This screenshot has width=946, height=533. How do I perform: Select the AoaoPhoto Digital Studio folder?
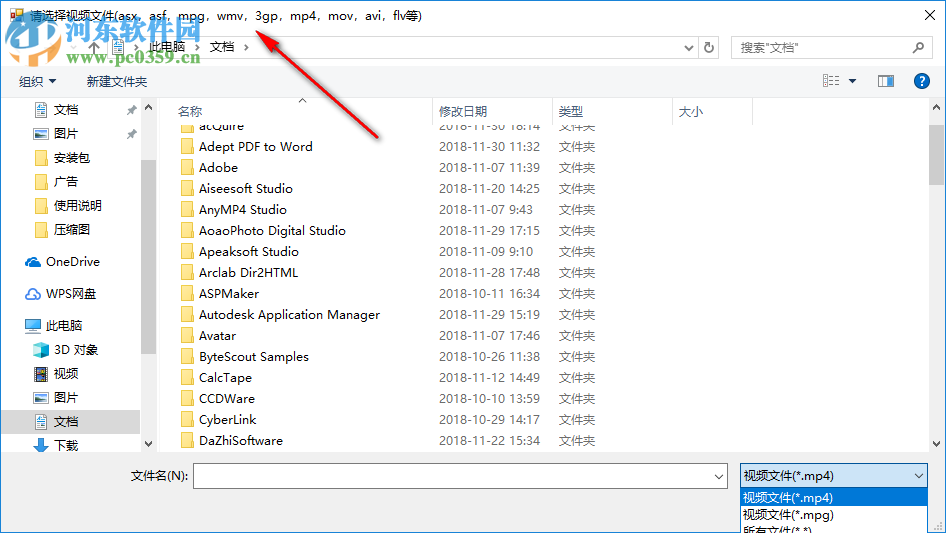264,231
